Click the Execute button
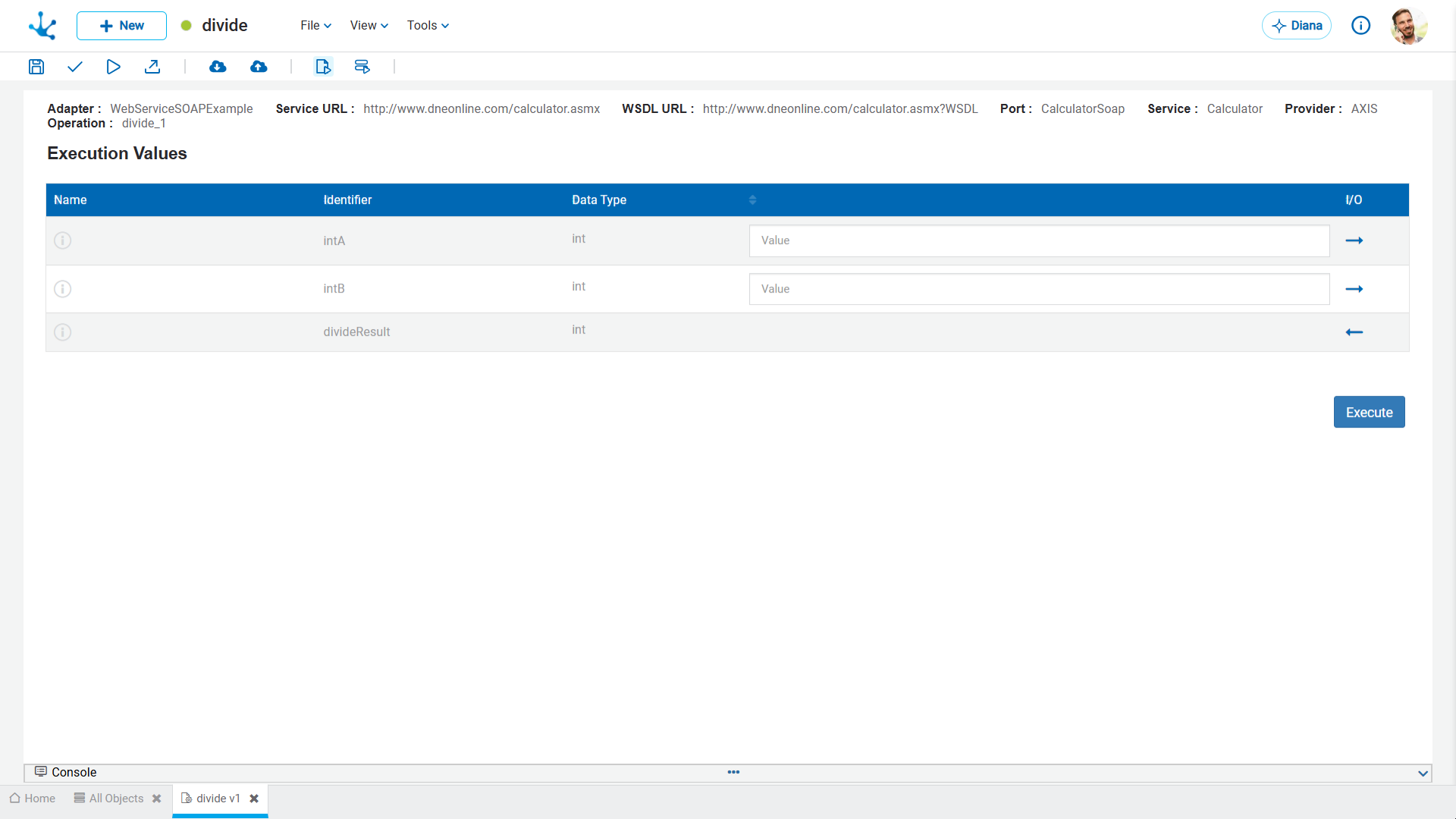 [x=1369, y=413]
